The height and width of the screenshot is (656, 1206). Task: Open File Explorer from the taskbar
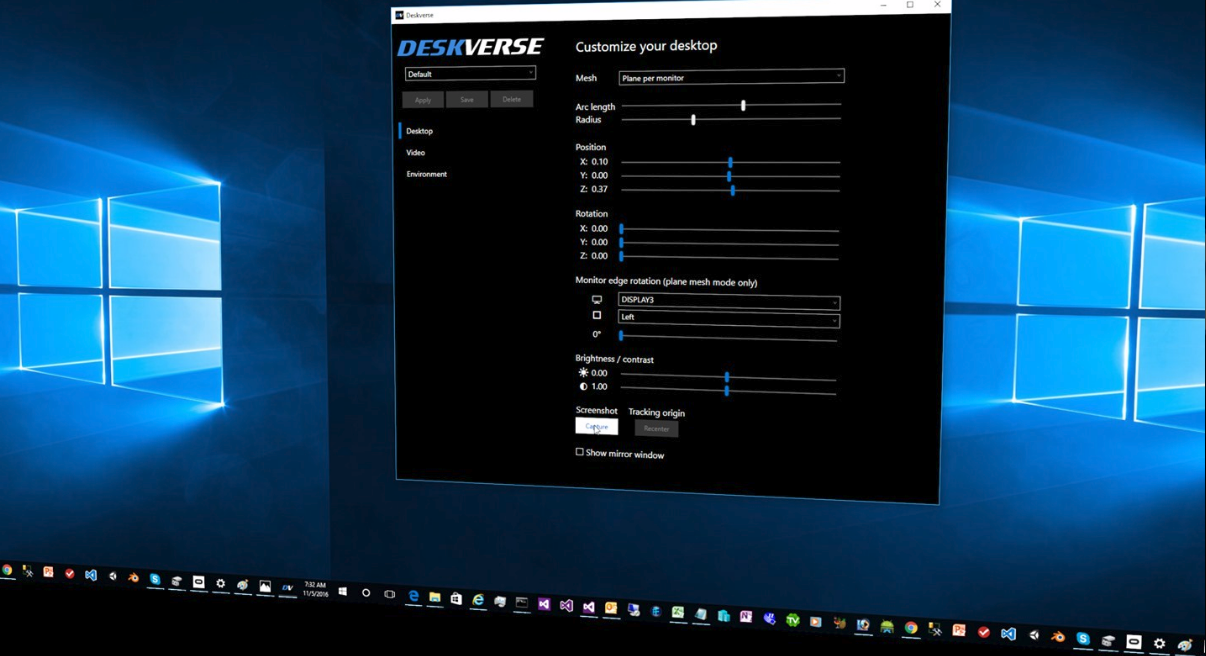tap(435, 598)
